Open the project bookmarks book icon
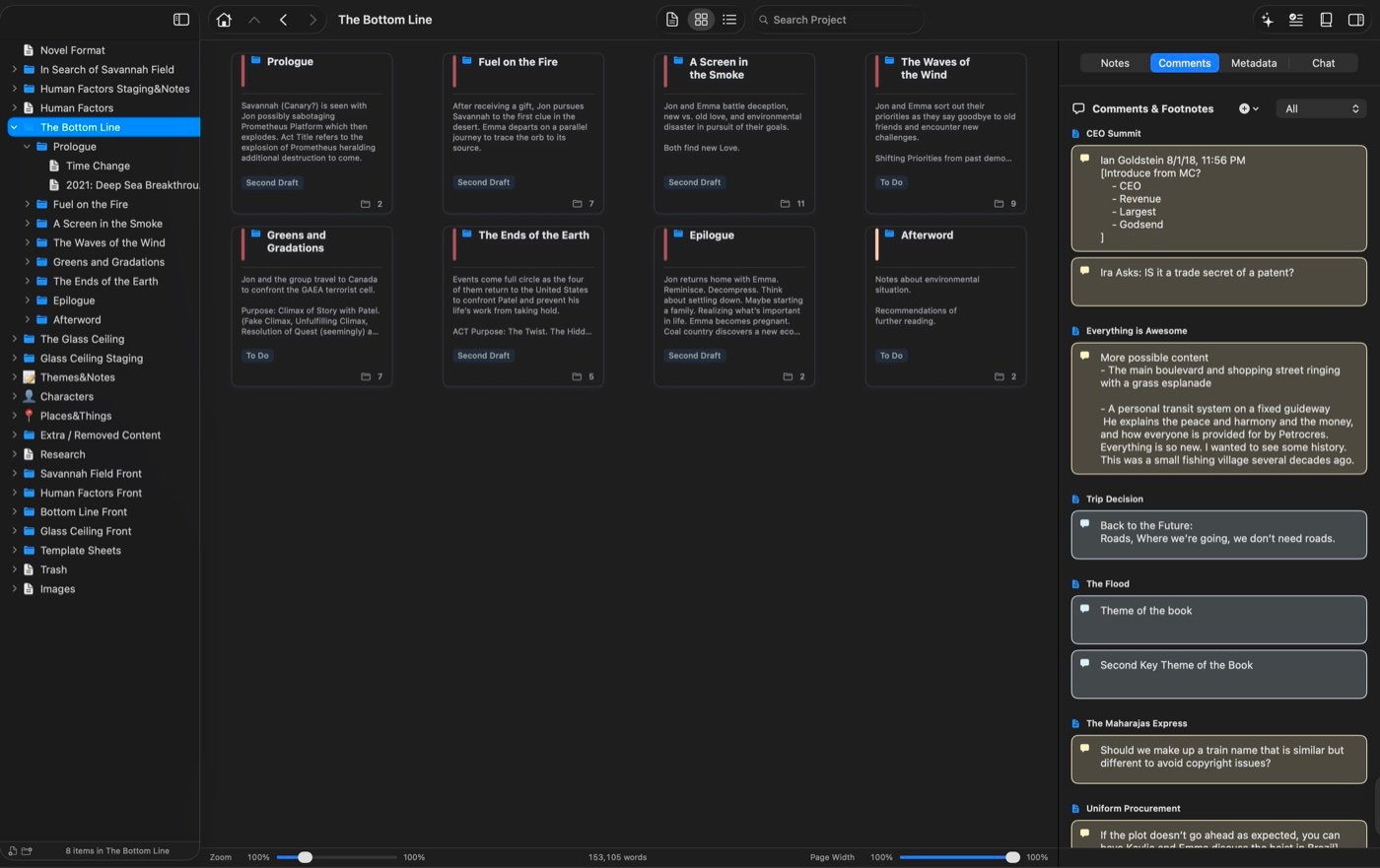 click(x=1326, y=19)
